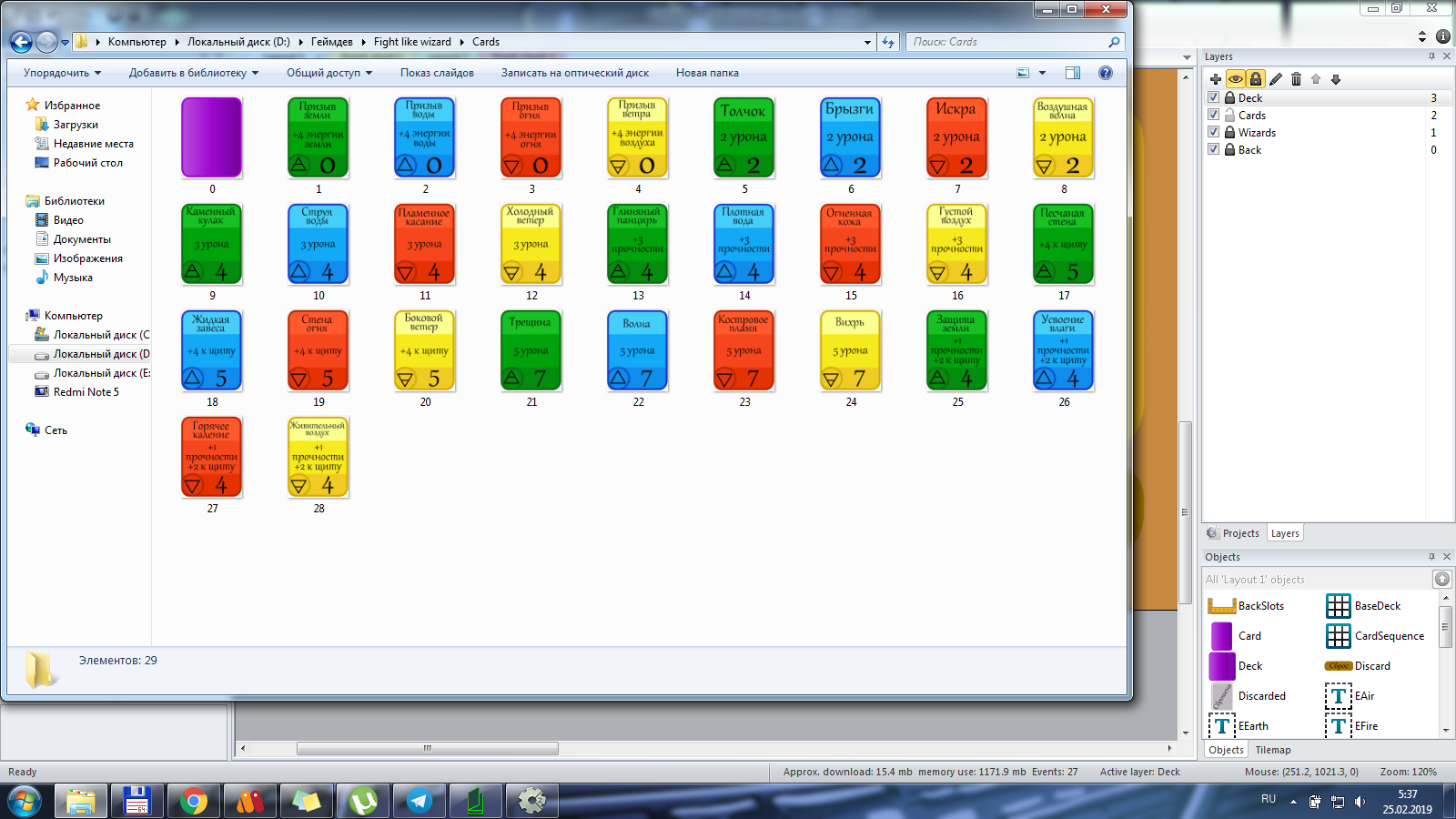Screen dimensions: 1456x819
Task: Uncheck the Cards layer checkbox
Action: (1213, 115)
